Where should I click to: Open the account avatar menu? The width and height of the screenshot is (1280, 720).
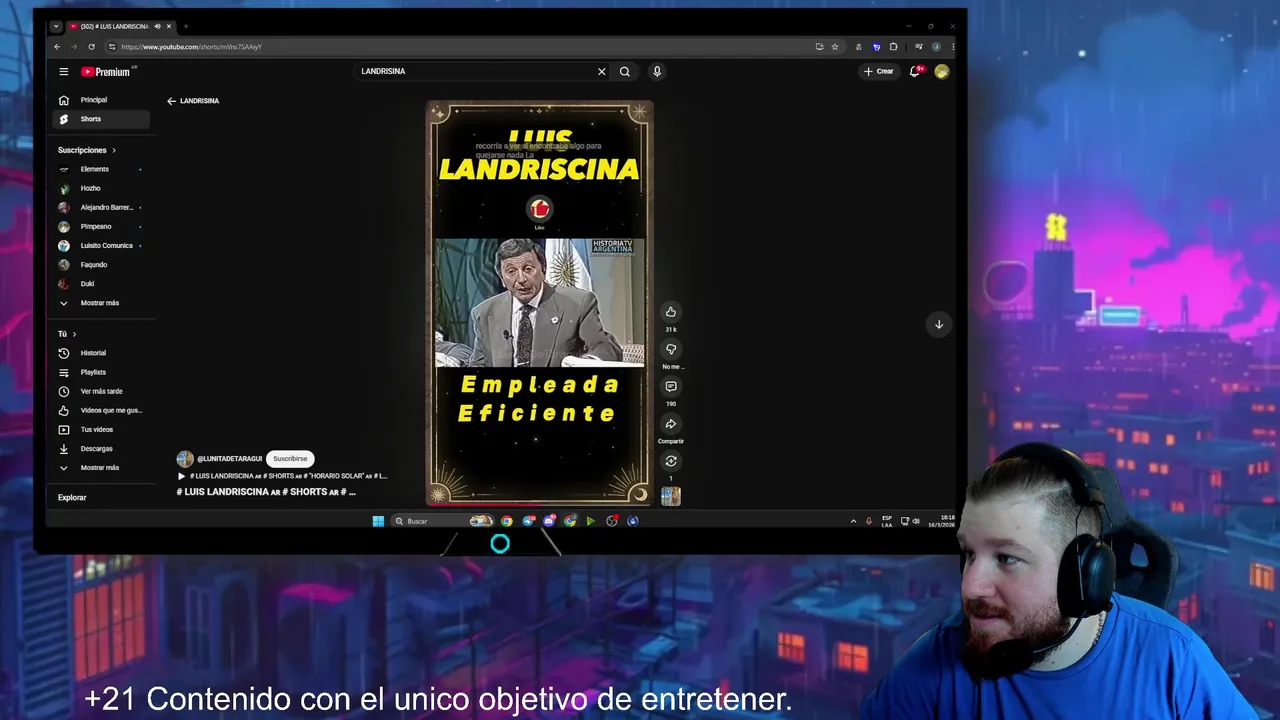point(941,71)
